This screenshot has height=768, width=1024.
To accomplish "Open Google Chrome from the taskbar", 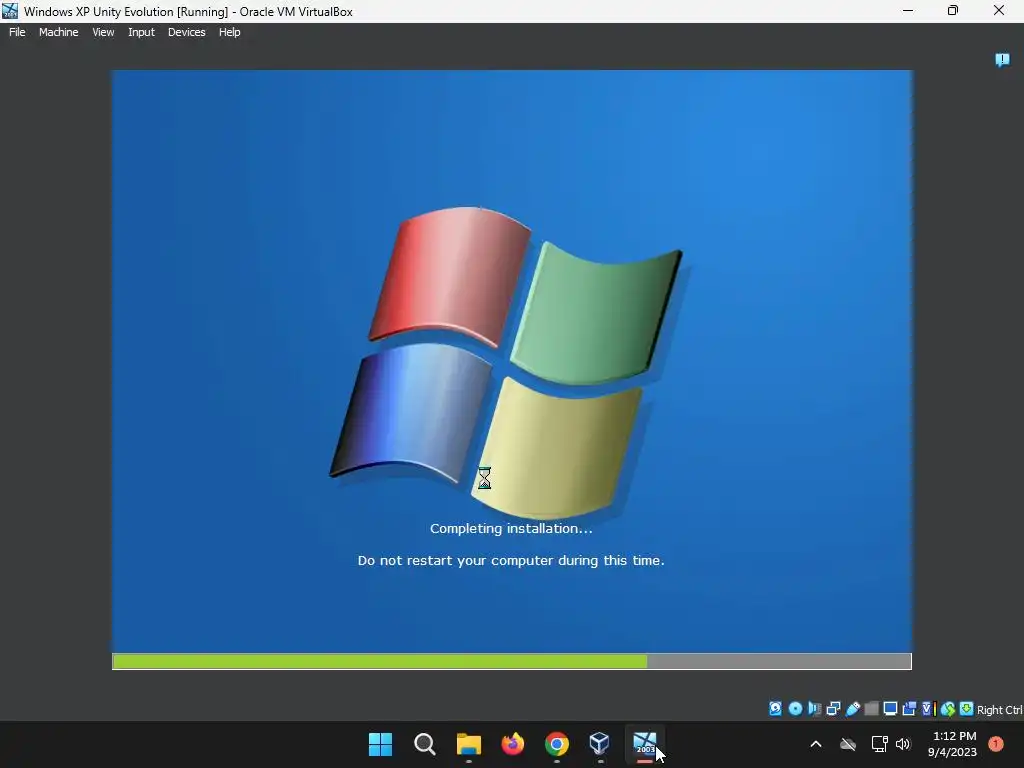I will [x=557, y=744].
